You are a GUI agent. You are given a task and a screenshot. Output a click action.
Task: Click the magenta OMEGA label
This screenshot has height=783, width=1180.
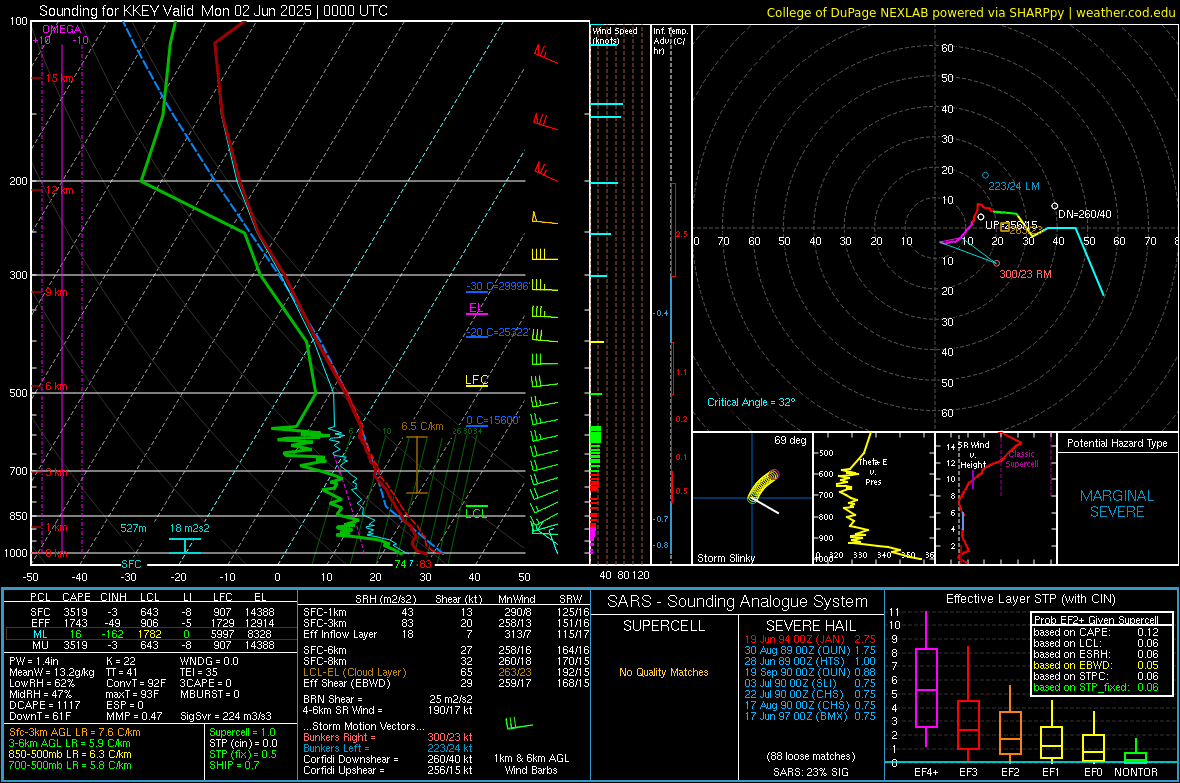click(62, 29)
